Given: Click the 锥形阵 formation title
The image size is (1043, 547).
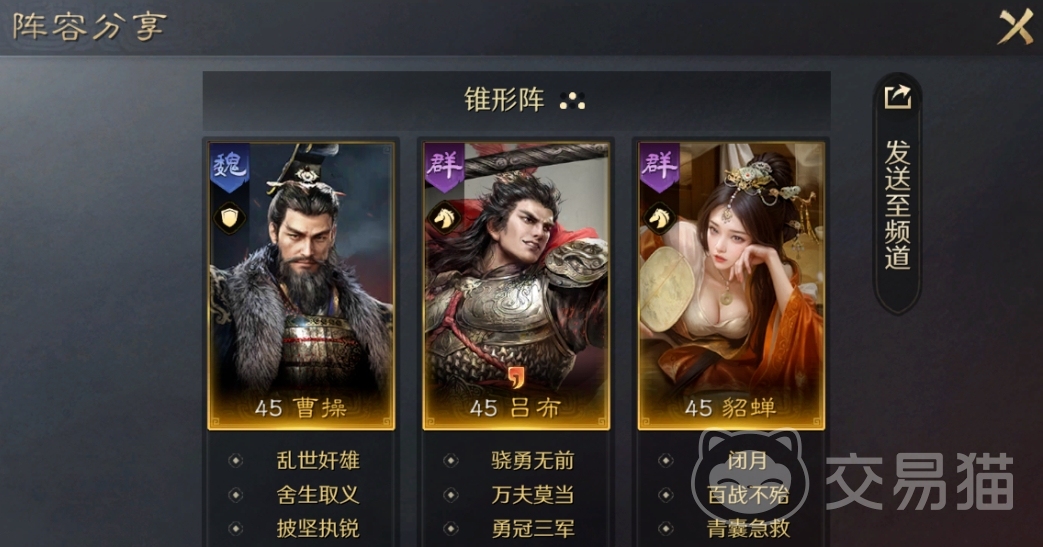Looking at the screenshot, I should pos(504,100).
